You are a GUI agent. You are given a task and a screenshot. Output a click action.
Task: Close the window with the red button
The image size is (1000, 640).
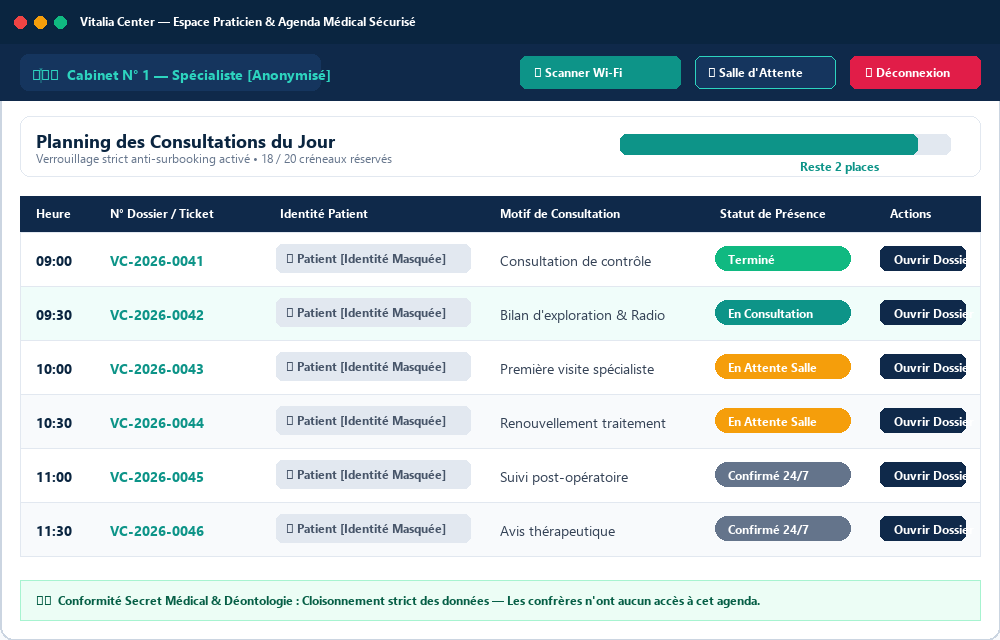[x=20, y=22]
